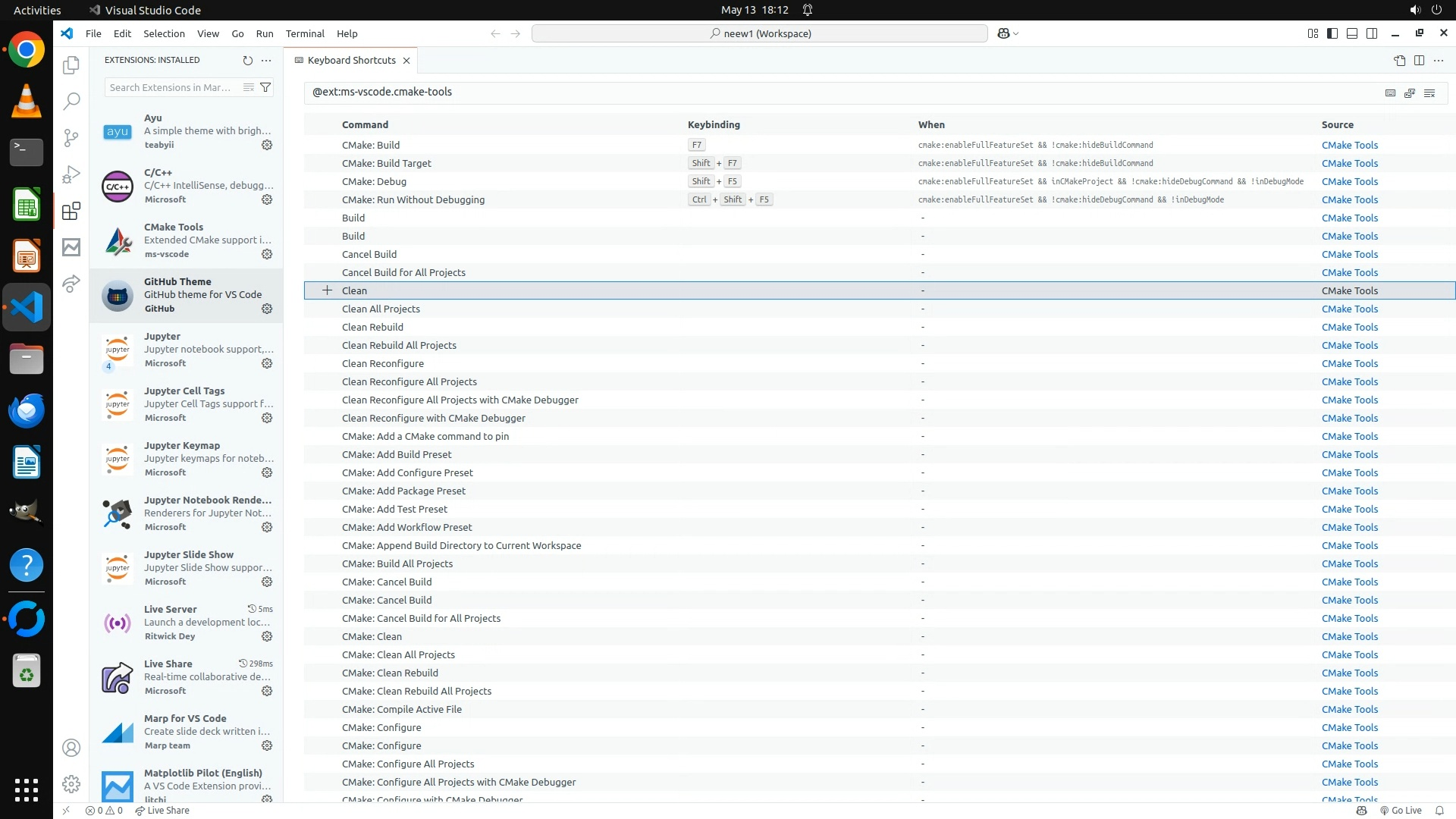1456x819 pixels.
Task: Open the Explorer view in activity bar
Action: (71, 65)
